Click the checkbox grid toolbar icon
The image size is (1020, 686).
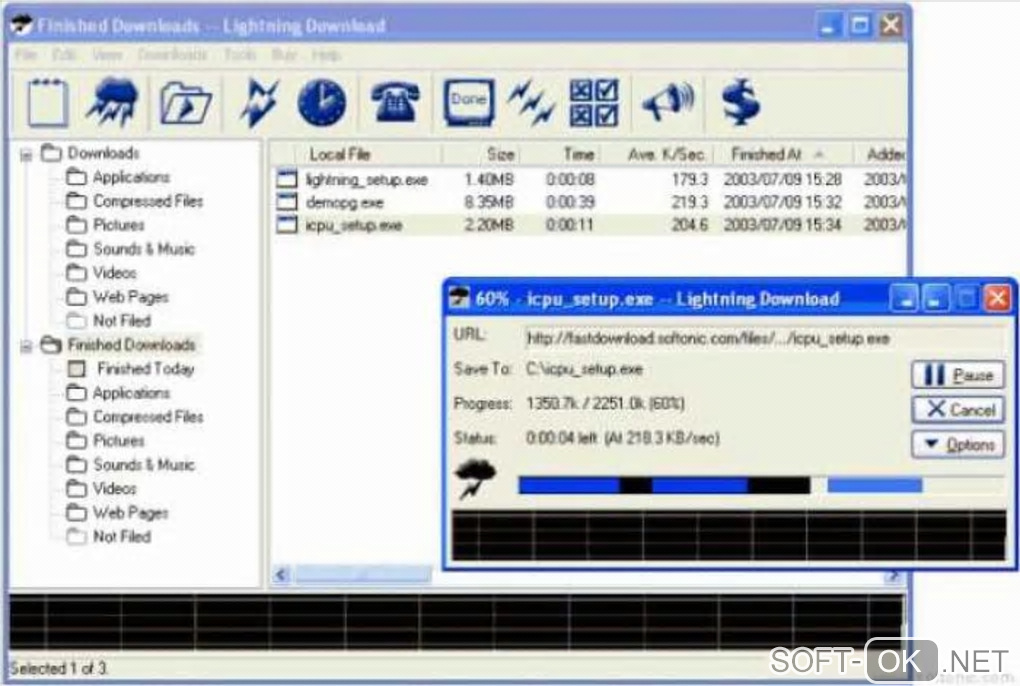click(594, 102)
